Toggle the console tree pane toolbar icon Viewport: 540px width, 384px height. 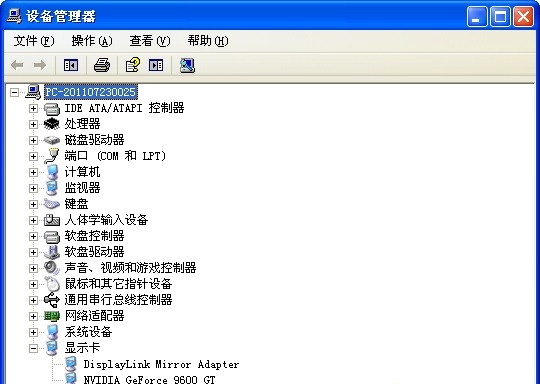71,65
